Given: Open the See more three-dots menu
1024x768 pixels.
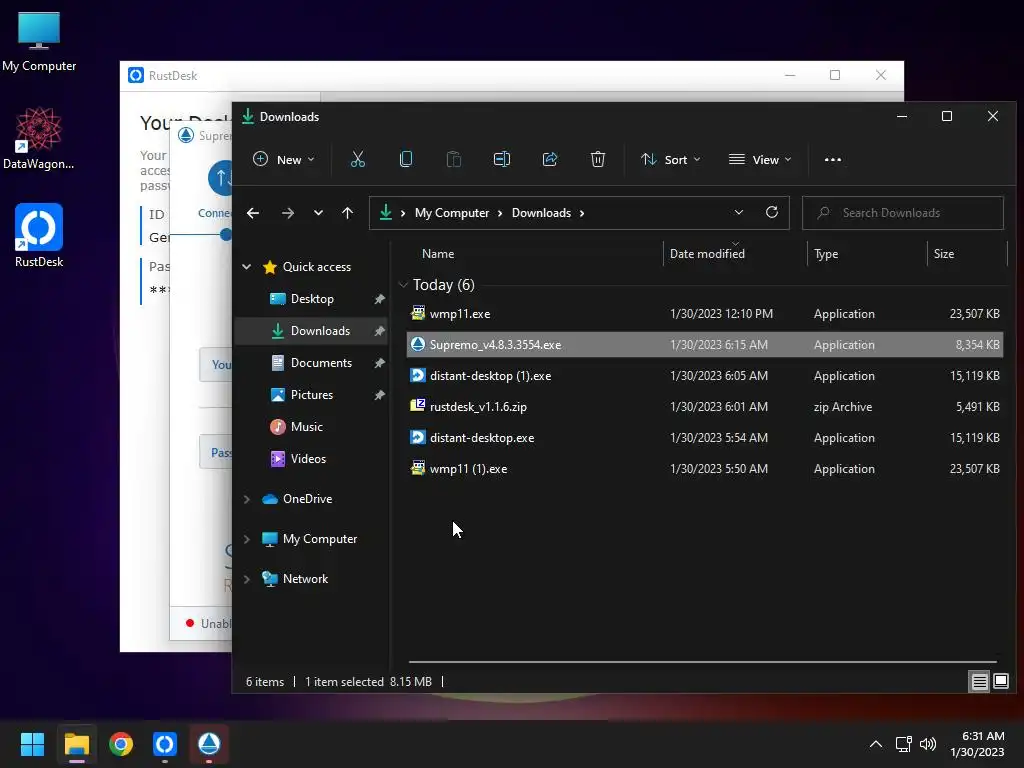Looking at the screenshot, I should [833, 159].
